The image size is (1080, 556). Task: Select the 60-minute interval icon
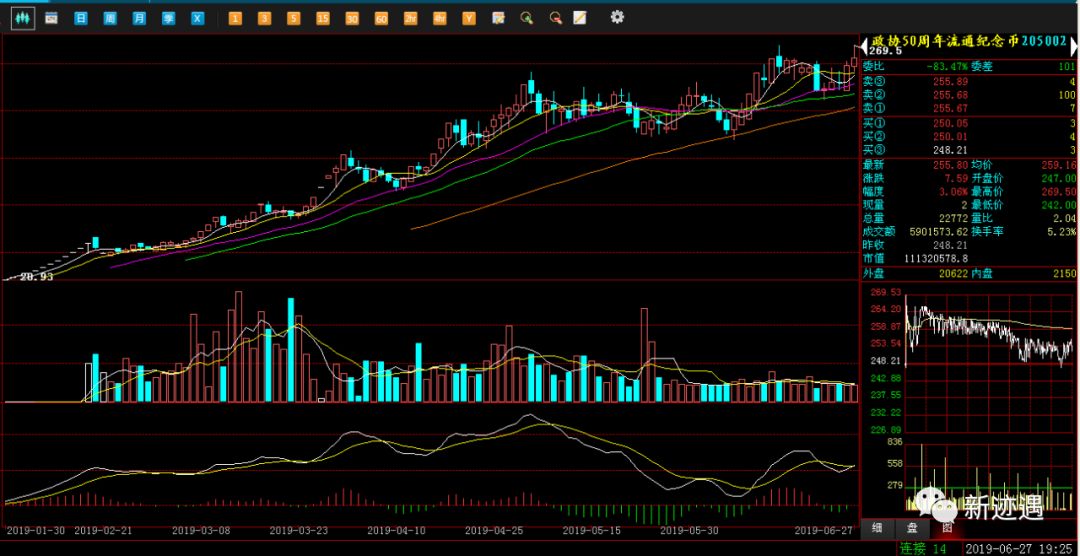click(x=381, y=19)
